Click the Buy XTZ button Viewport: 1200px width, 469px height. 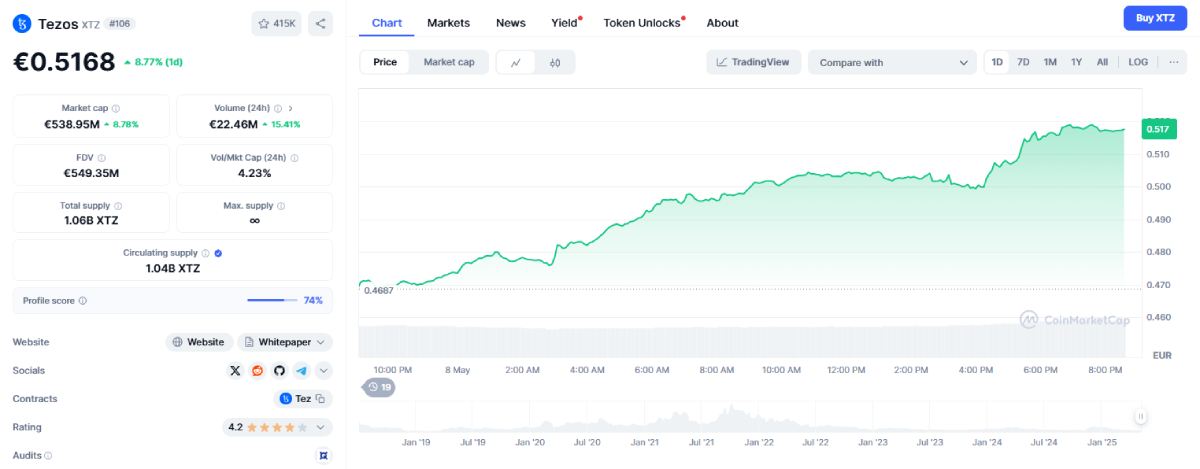coord(1155,17)
